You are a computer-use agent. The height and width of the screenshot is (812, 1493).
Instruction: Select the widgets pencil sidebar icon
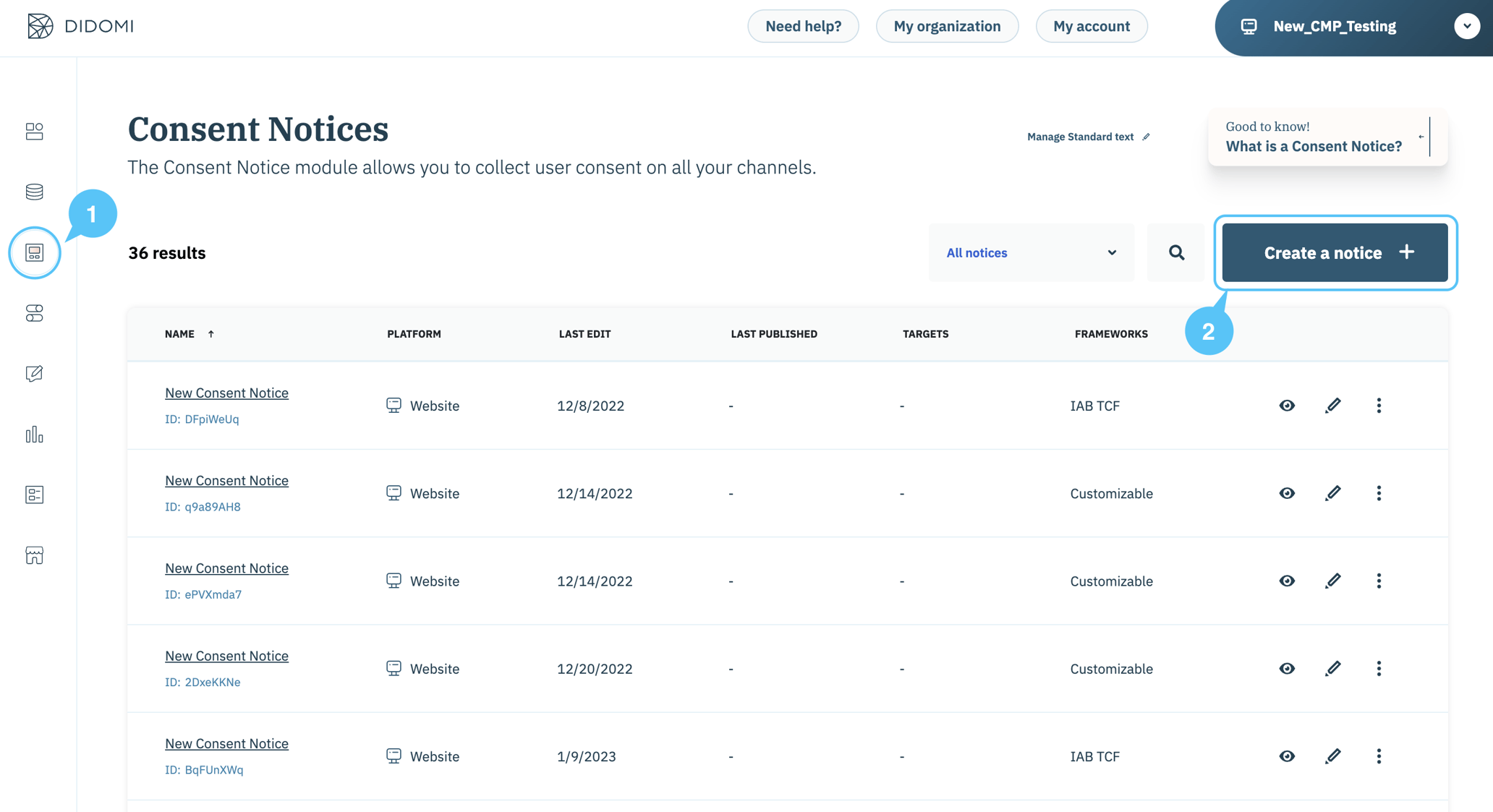[34, 374]
